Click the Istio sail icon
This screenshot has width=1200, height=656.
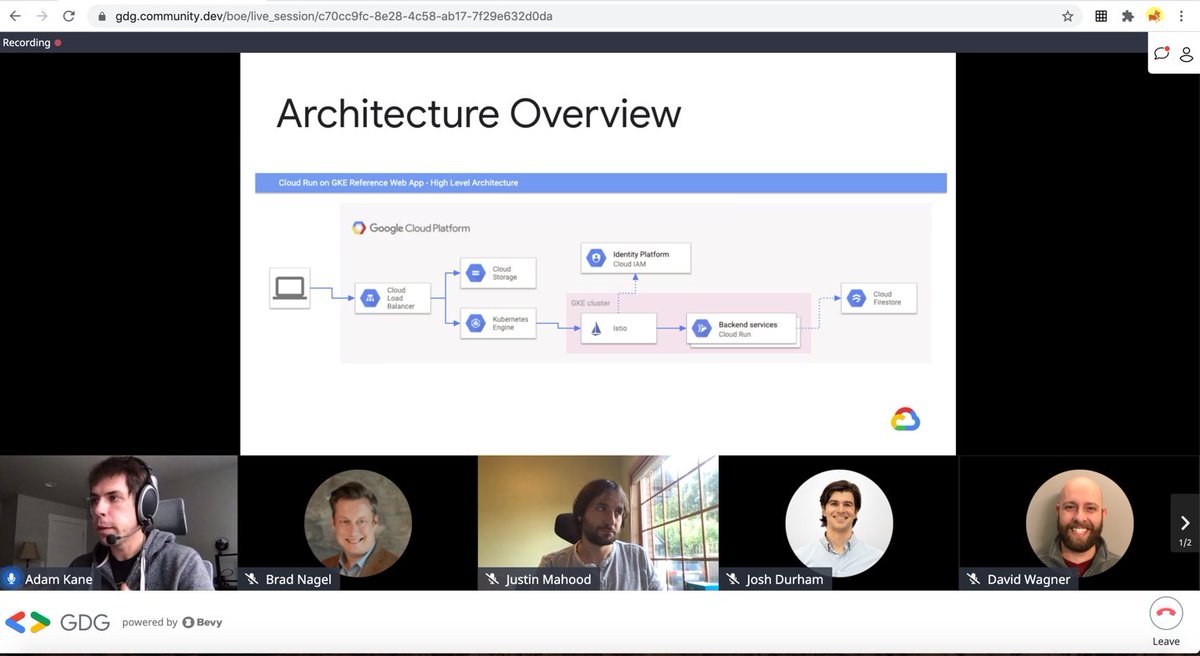coord(595,328)
